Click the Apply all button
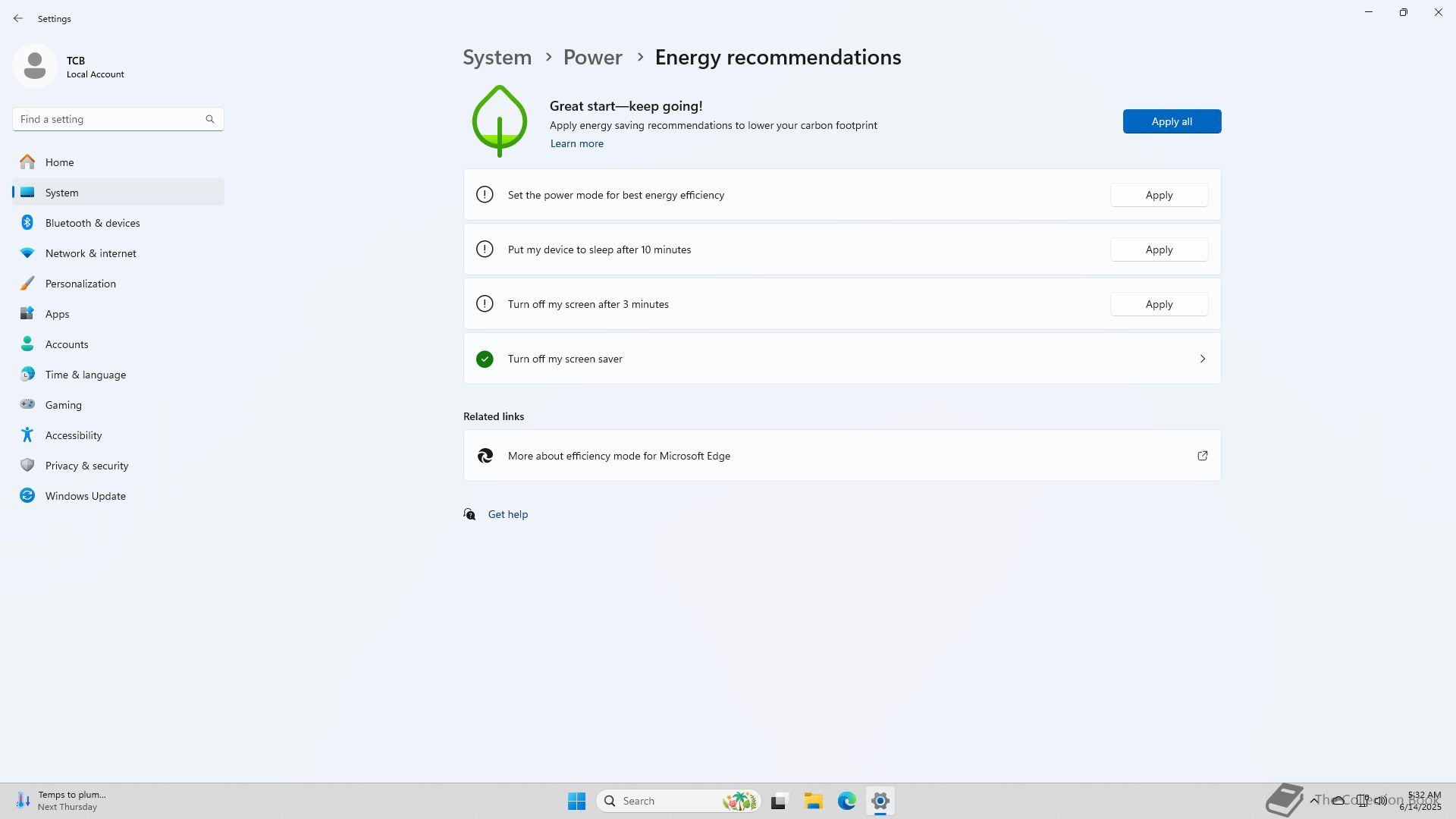Screen dimensions: 1456x819 (1171, 121)
